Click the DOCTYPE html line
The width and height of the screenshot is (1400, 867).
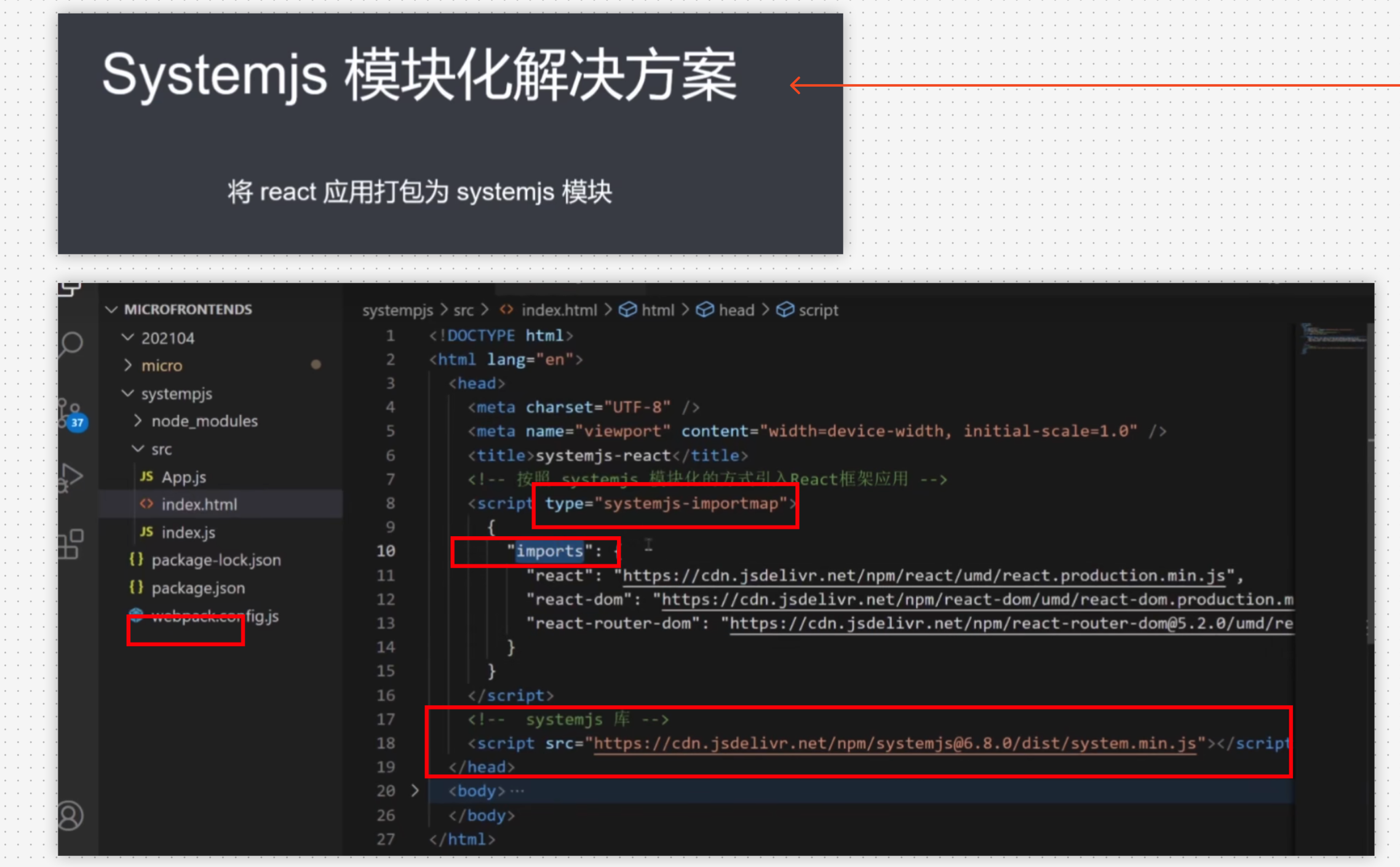(x=501, y=336)
